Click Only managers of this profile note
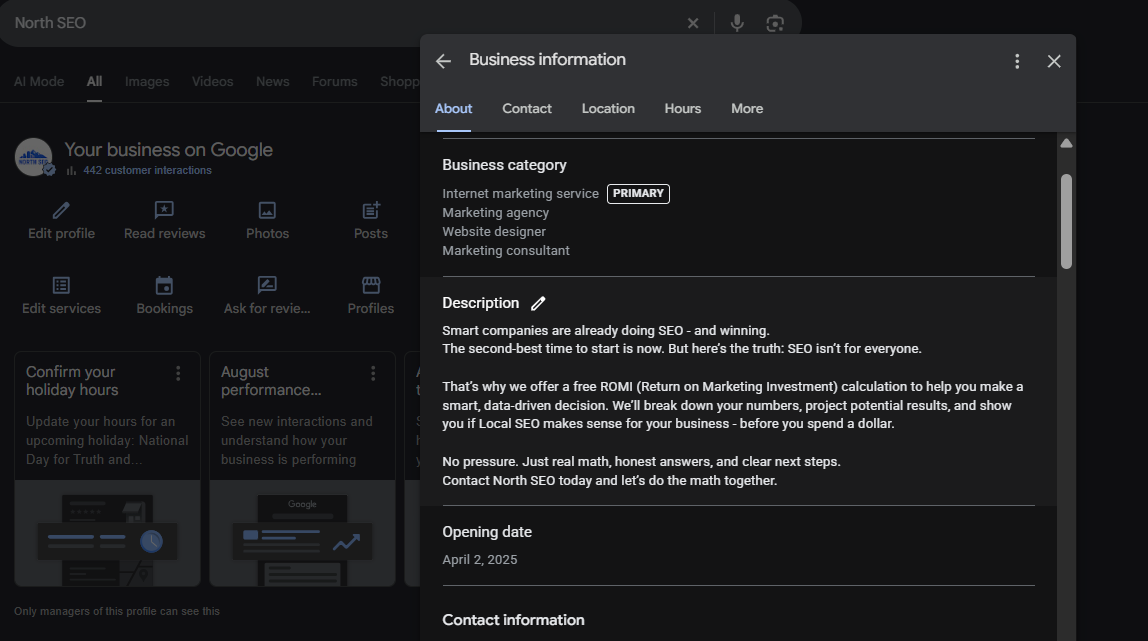The height and width of the screenshot is (641, 1148). [x=116, y=611]
